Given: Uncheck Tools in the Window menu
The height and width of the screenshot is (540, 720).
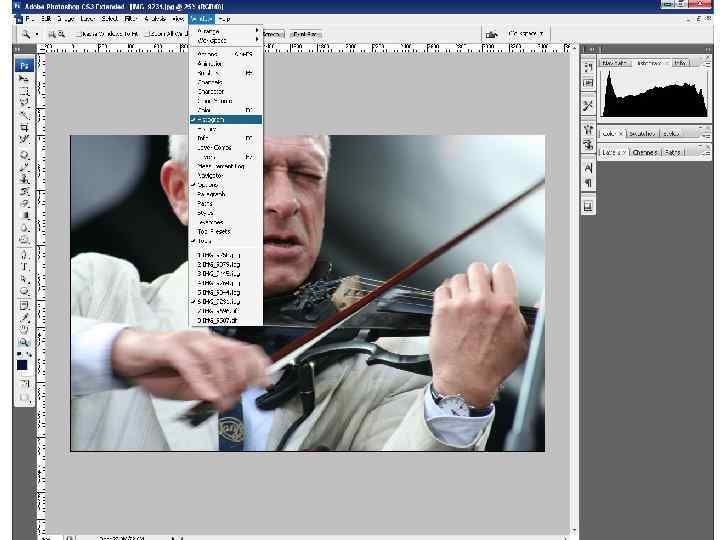Looking at the screenshot, I should click(x=226, y=241).
